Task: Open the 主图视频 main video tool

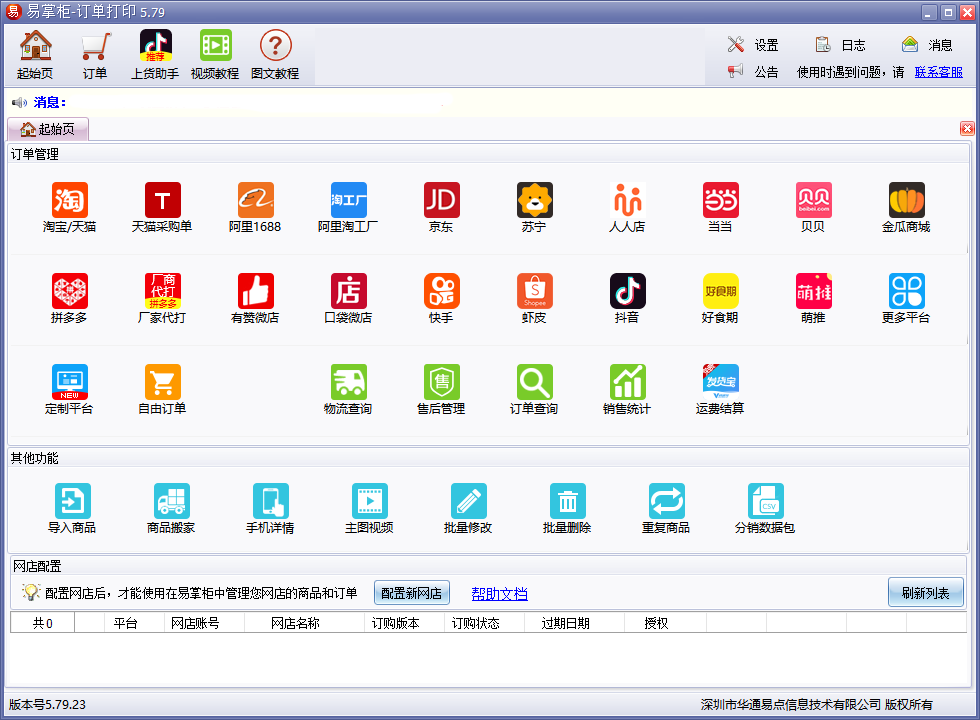Action: click(369, 508)
